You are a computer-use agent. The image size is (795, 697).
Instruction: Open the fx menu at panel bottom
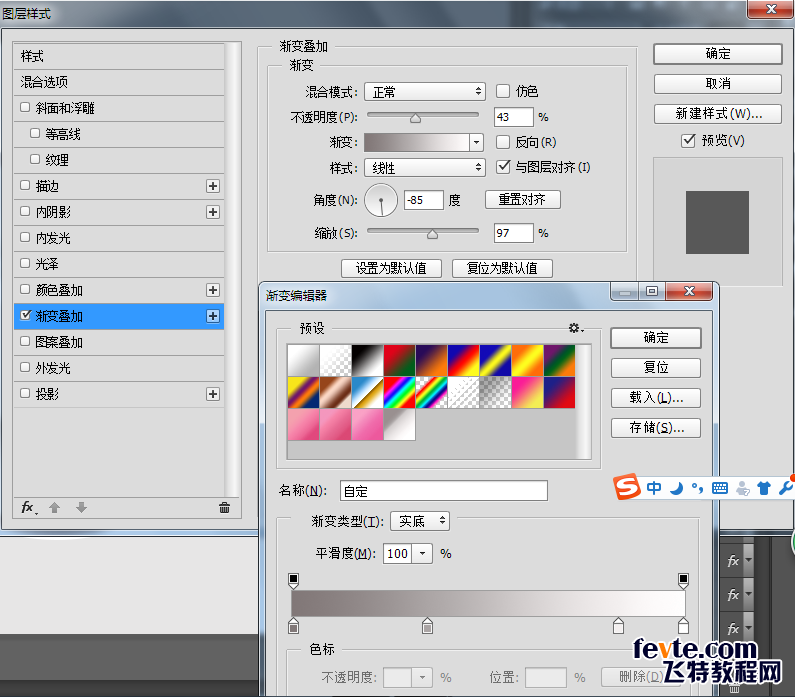29,508
